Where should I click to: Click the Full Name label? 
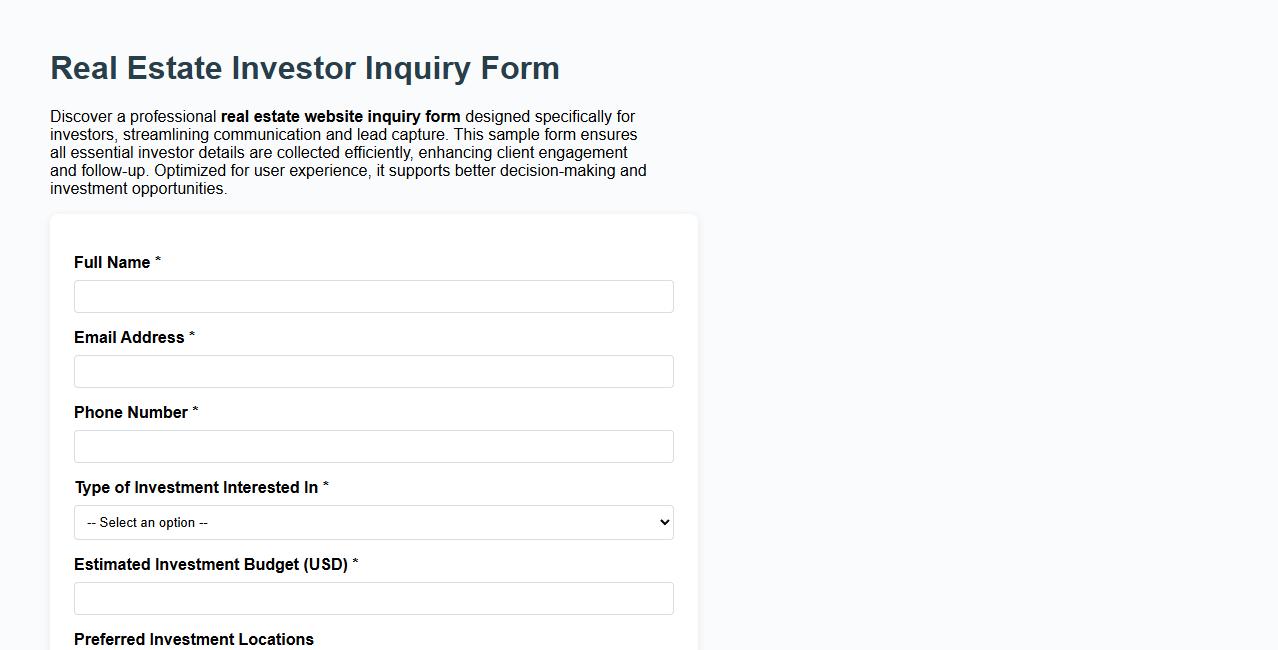[111, 262]
